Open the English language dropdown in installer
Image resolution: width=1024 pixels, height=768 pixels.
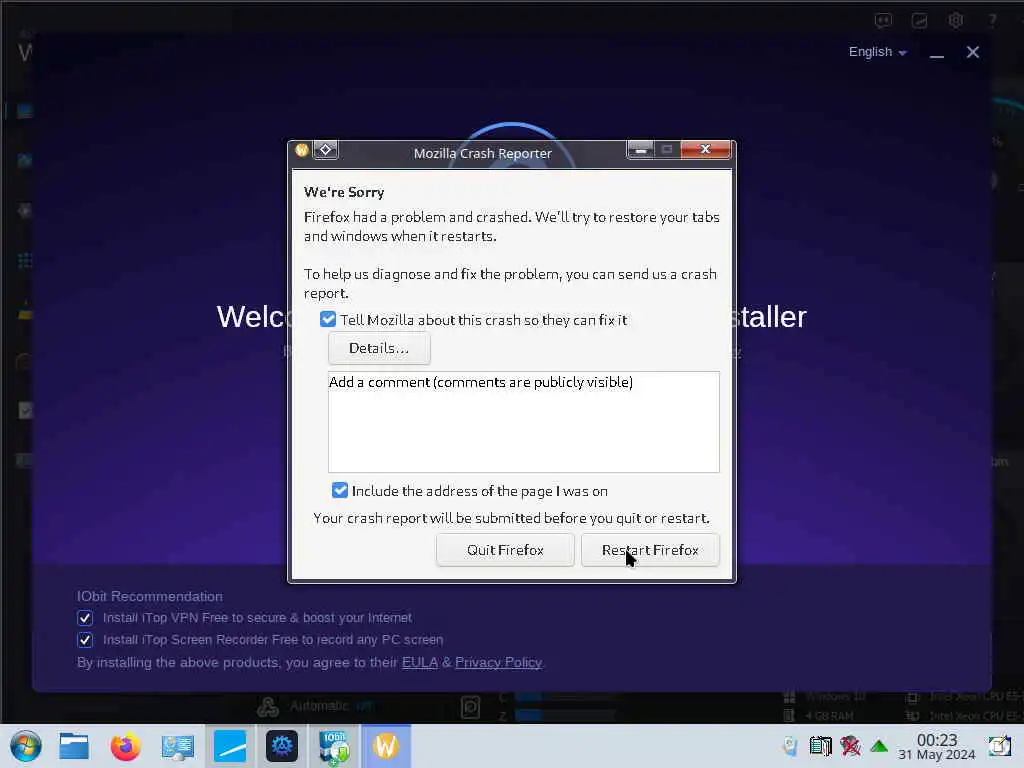(x=877, y=52)
